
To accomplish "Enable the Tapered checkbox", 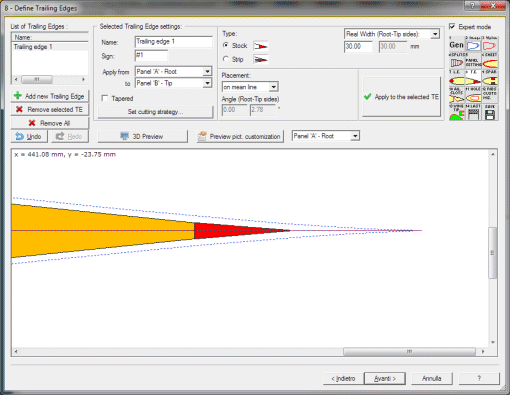I will [105, 98].
